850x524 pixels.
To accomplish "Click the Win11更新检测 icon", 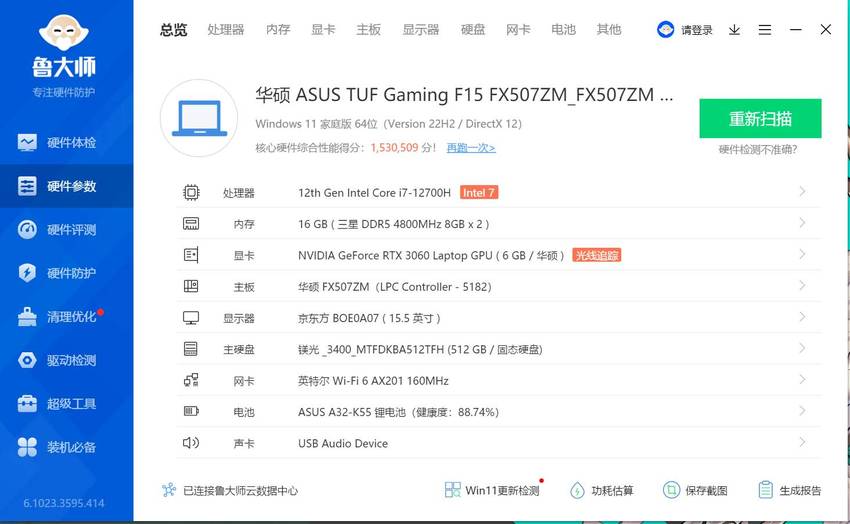I will [x=453, y=490].
